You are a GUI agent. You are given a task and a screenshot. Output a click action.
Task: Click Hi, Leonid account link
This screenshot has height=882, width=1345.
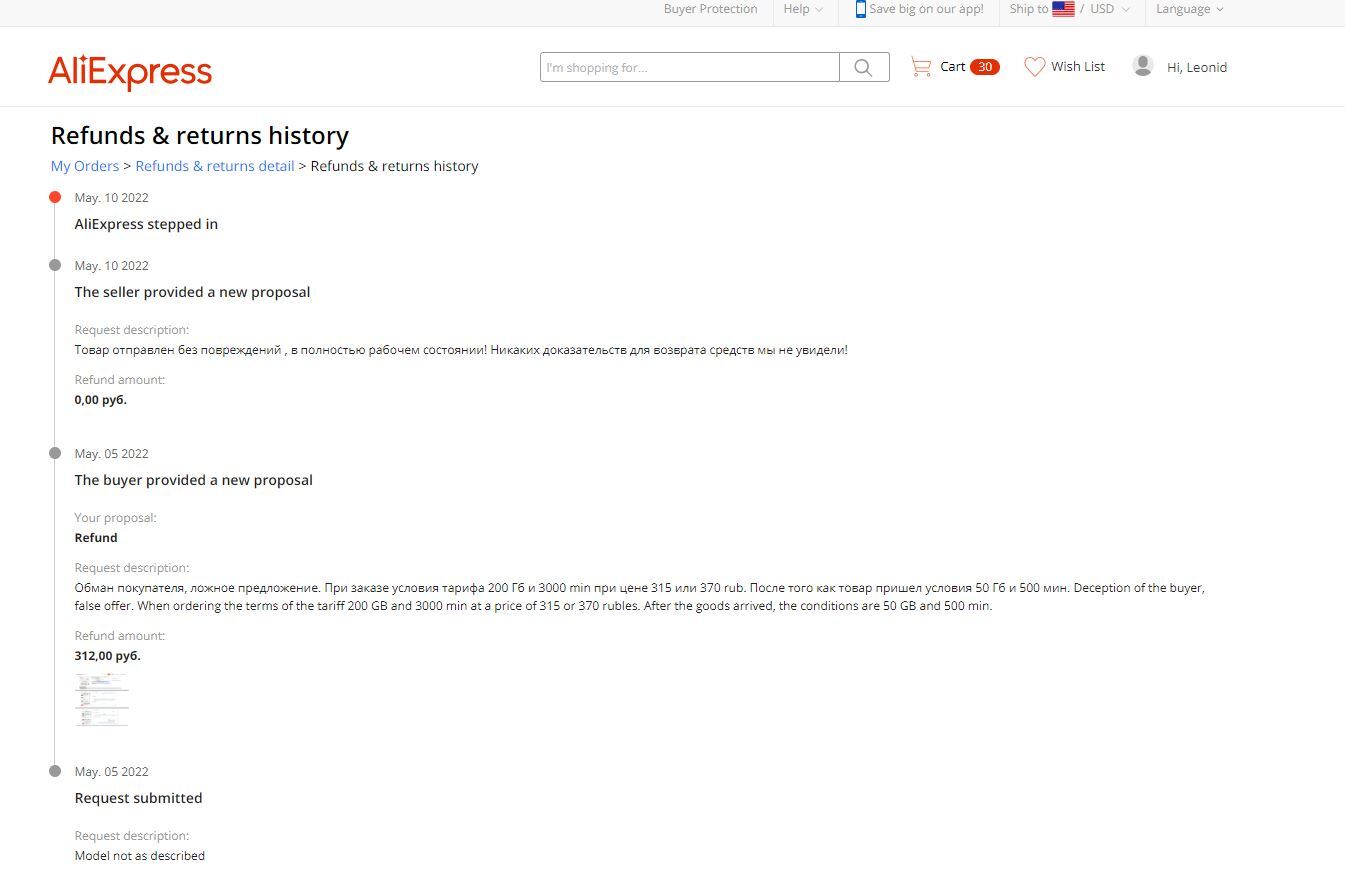1197,67
